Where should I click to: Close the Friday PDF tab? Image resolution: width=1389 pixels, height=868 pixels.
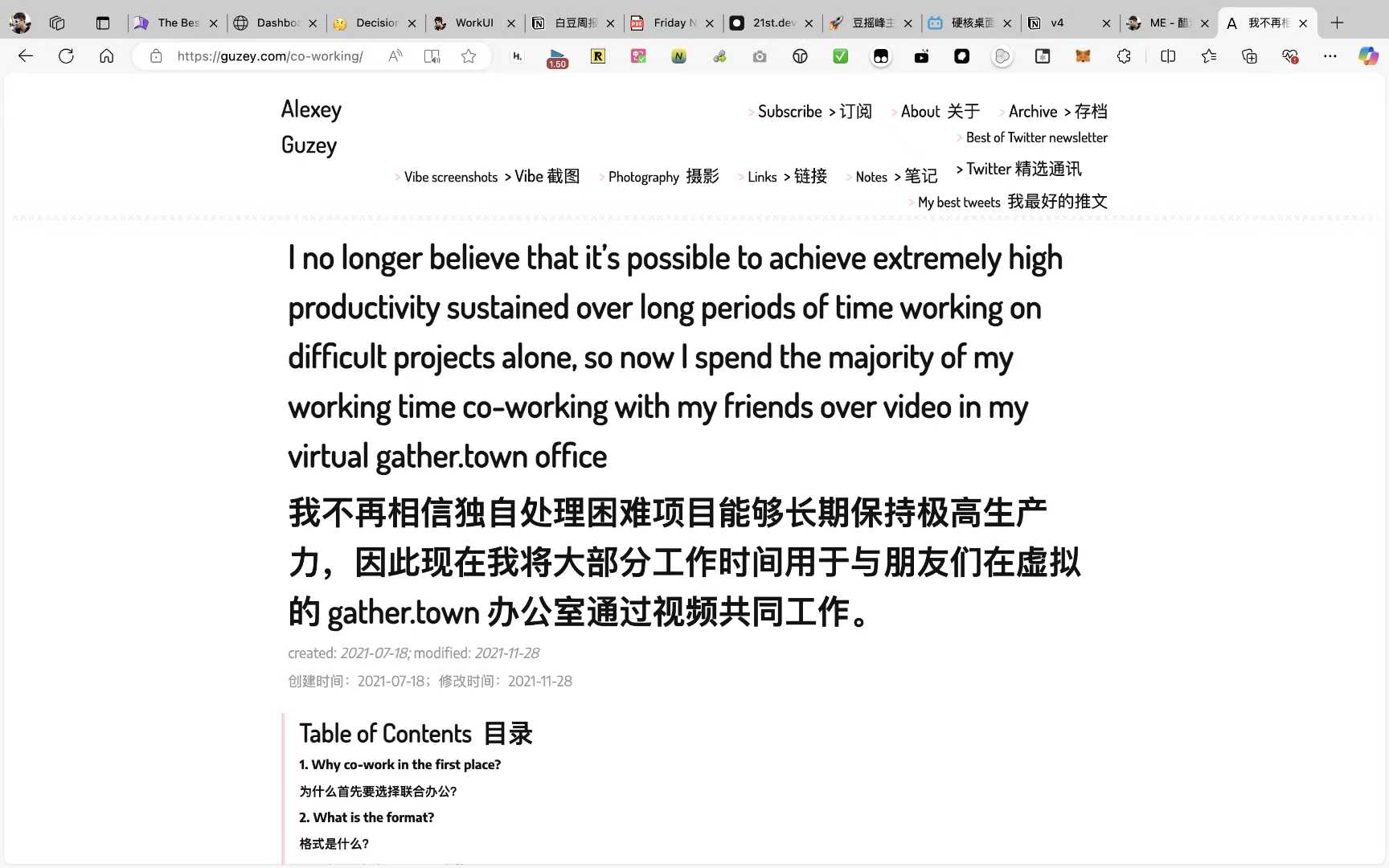point(710,23)
